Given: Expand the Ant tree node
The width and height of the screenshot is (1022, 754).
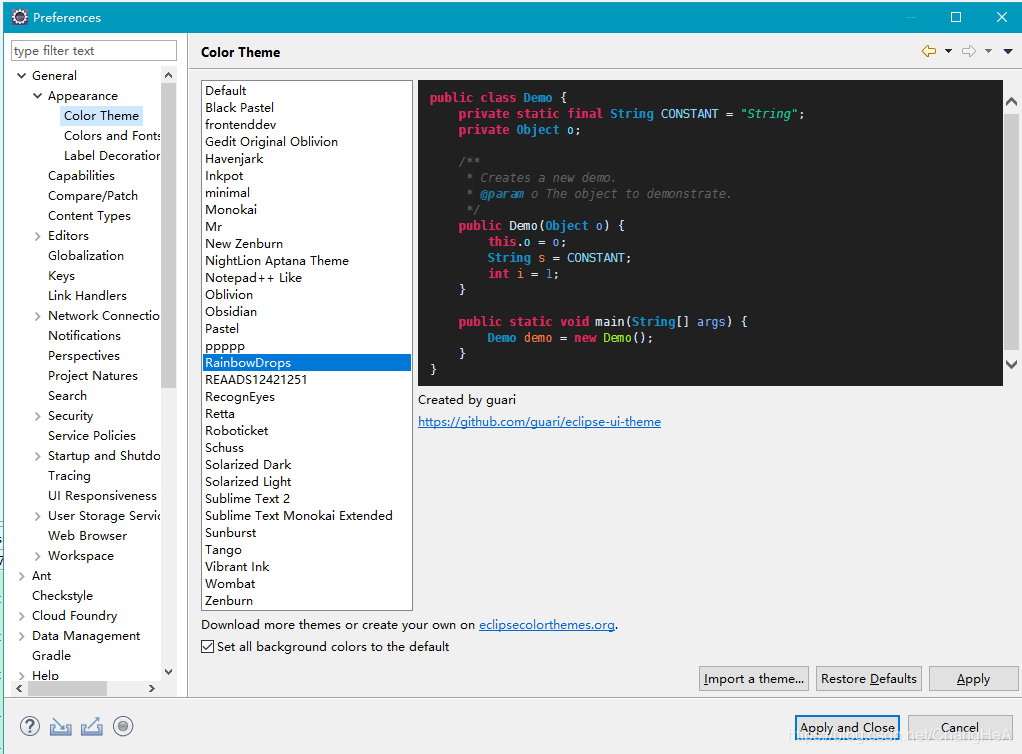Looking at the screenshot, I should [x=22, y=576].
